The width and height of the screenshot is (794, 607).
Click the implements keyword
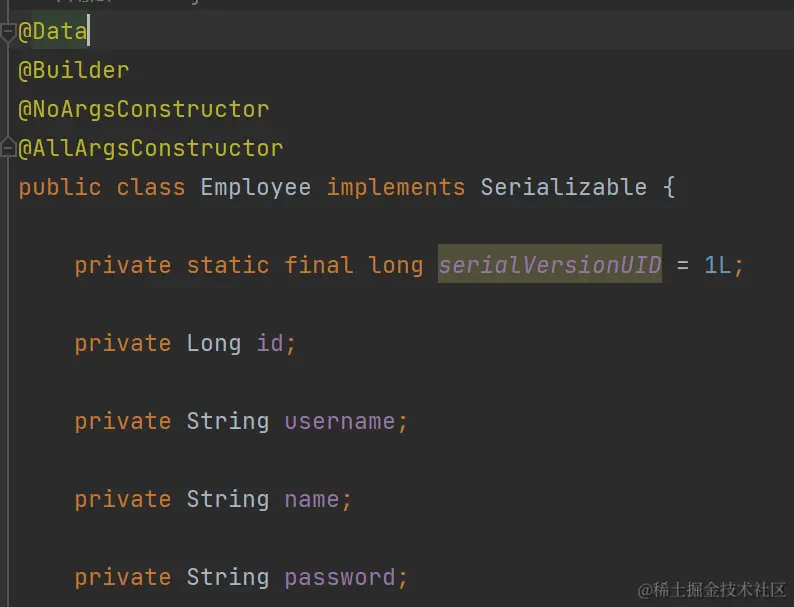click(x=396, y=188)
